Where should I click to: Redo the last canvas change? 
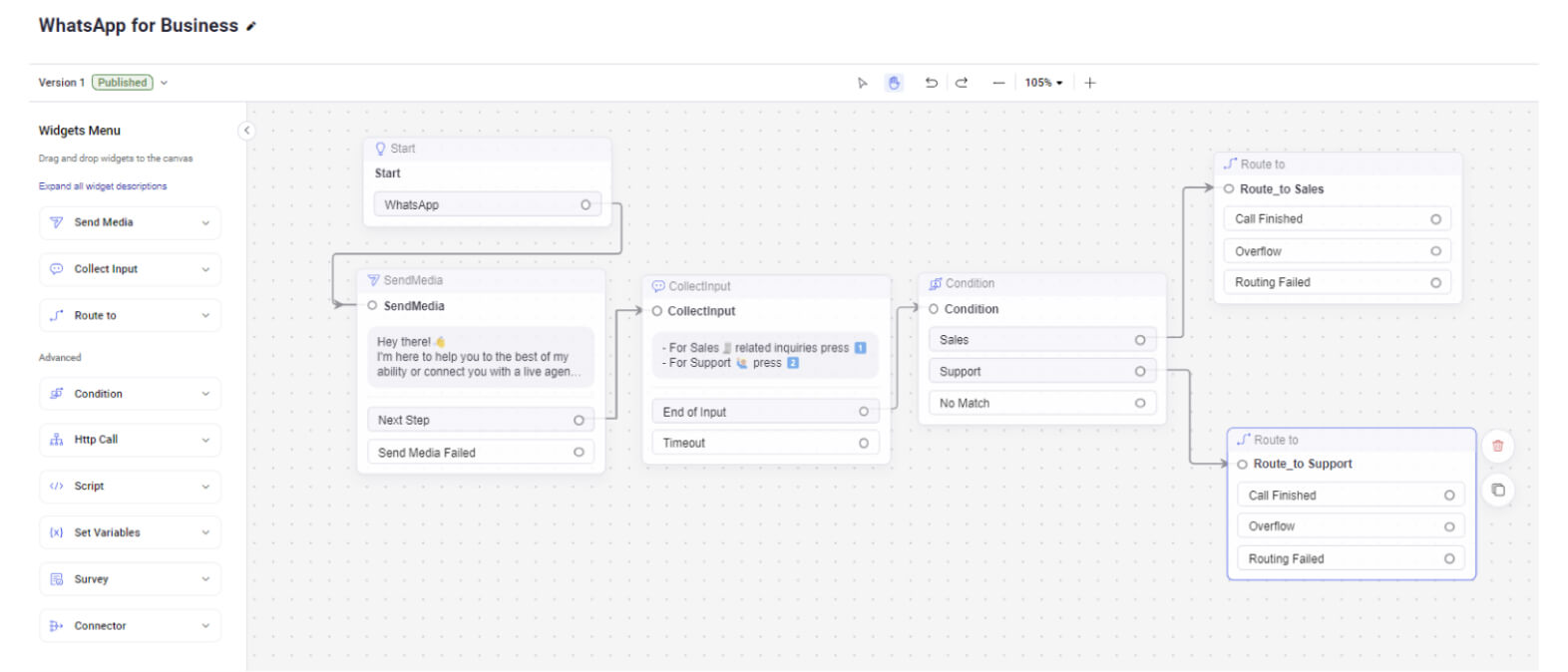962,83
